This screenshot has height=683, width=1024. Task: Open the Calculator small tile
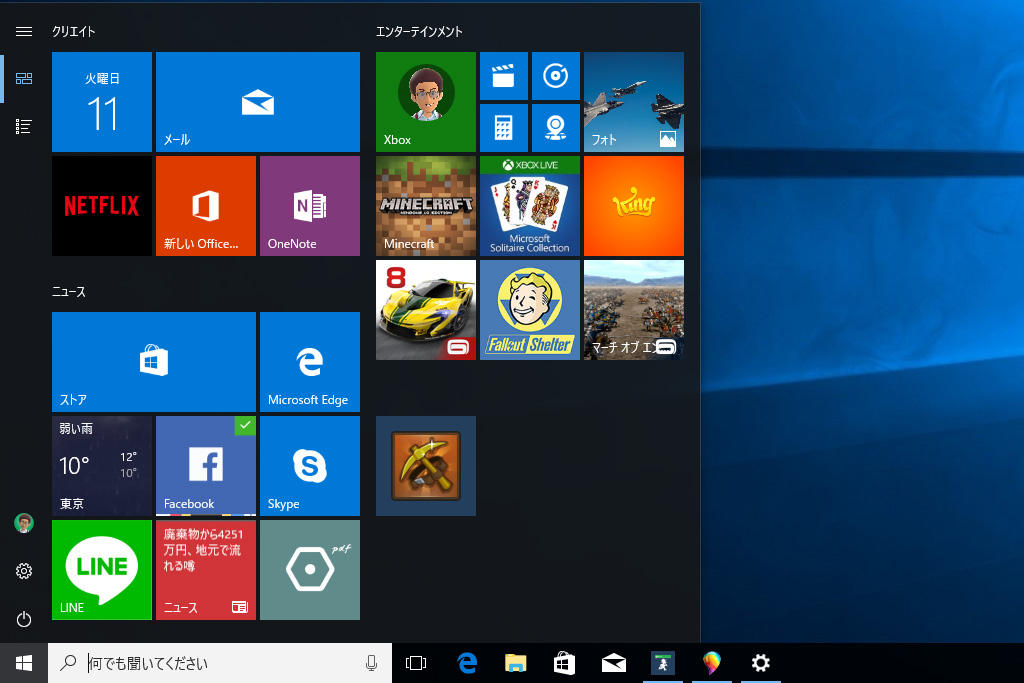(504, 128)
